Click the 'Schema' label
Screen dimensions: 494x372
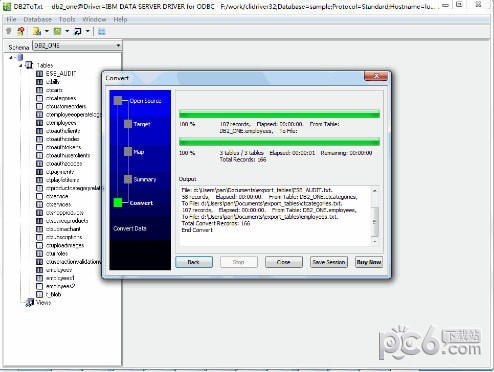tap(19, 47)
